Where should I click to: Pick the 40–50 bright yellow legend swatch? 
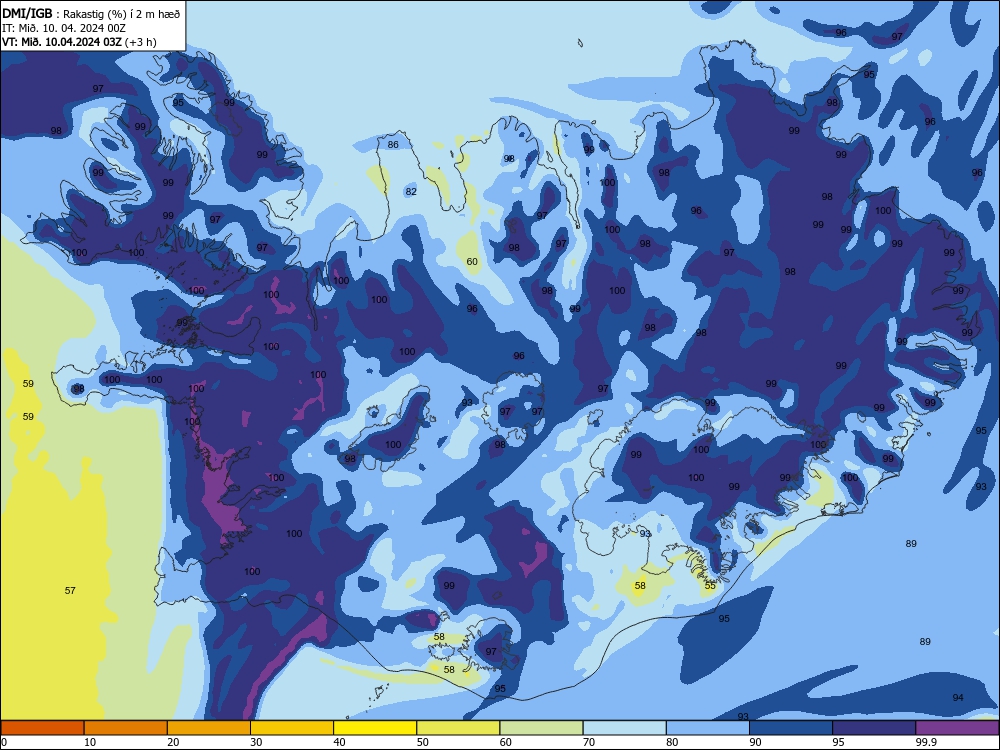point(375,728)
